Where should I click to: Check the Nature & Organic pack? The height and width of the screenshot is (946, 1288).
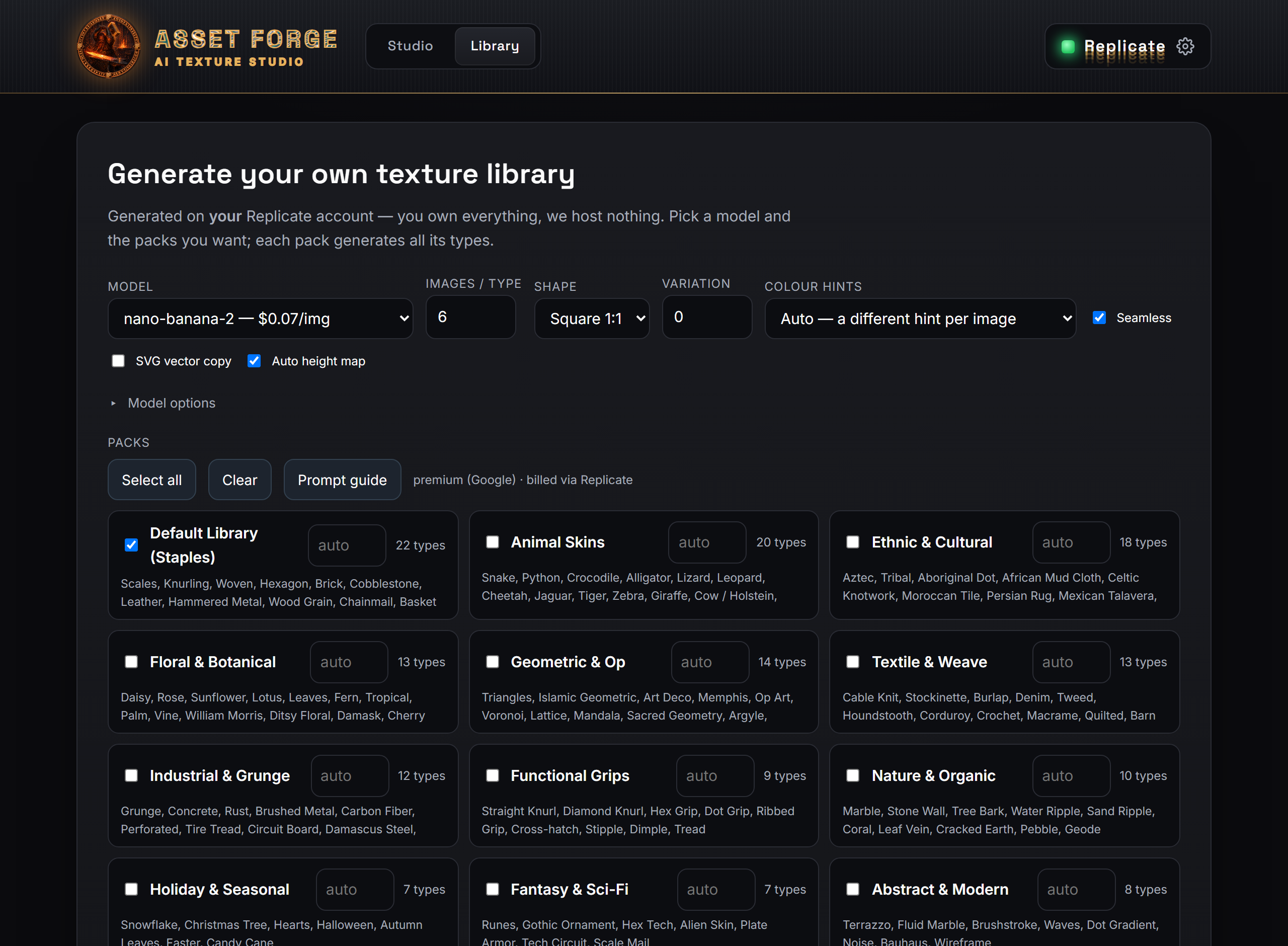pyautogui.click(x=853, y=775)
